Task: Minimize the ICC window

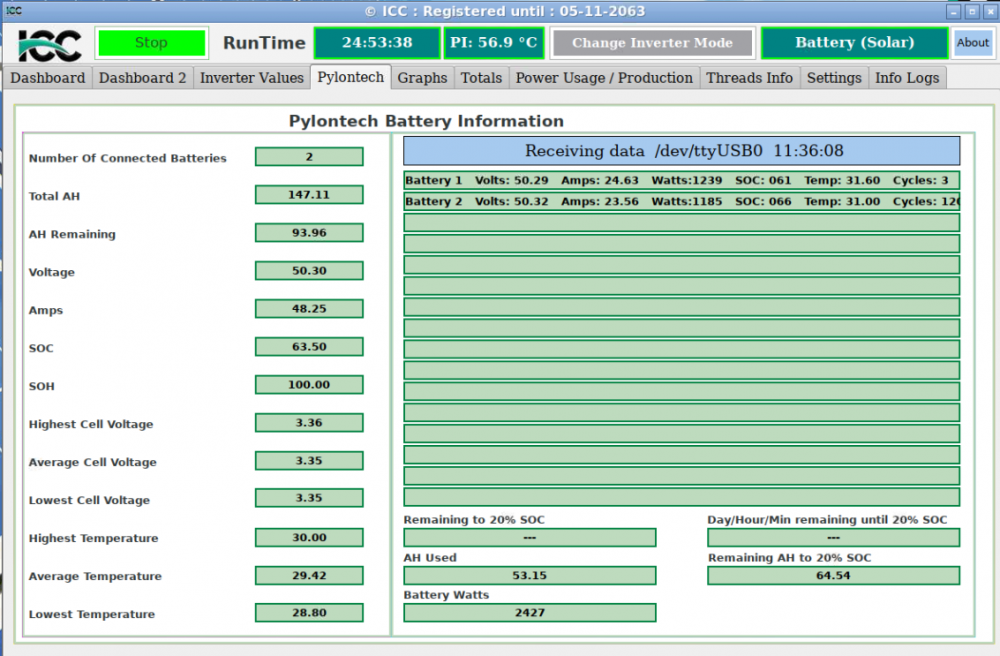Action: (x=953, y=11)
